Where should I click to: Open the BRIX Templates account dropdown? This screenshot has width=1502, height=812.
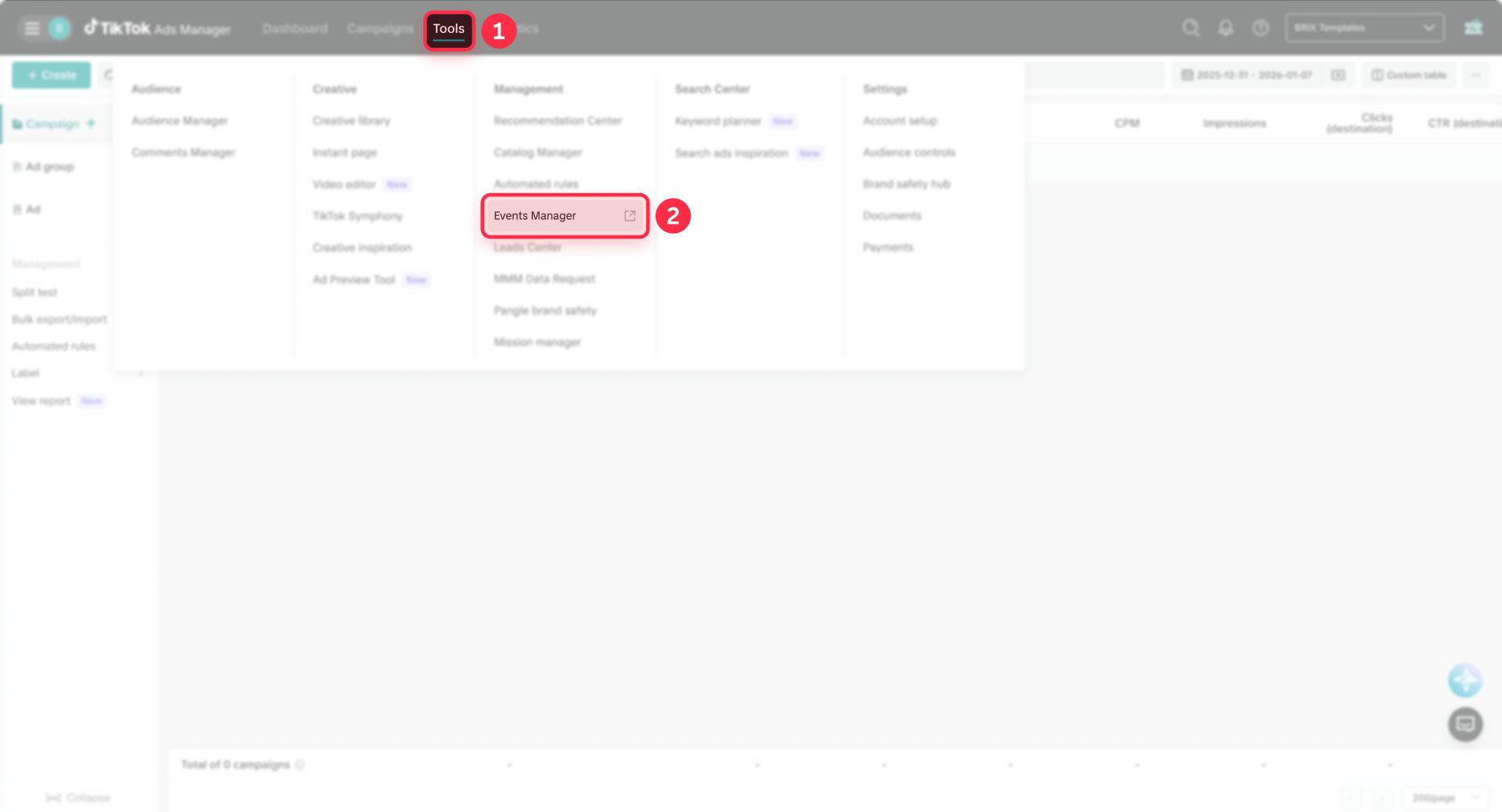pos(1364,27)
